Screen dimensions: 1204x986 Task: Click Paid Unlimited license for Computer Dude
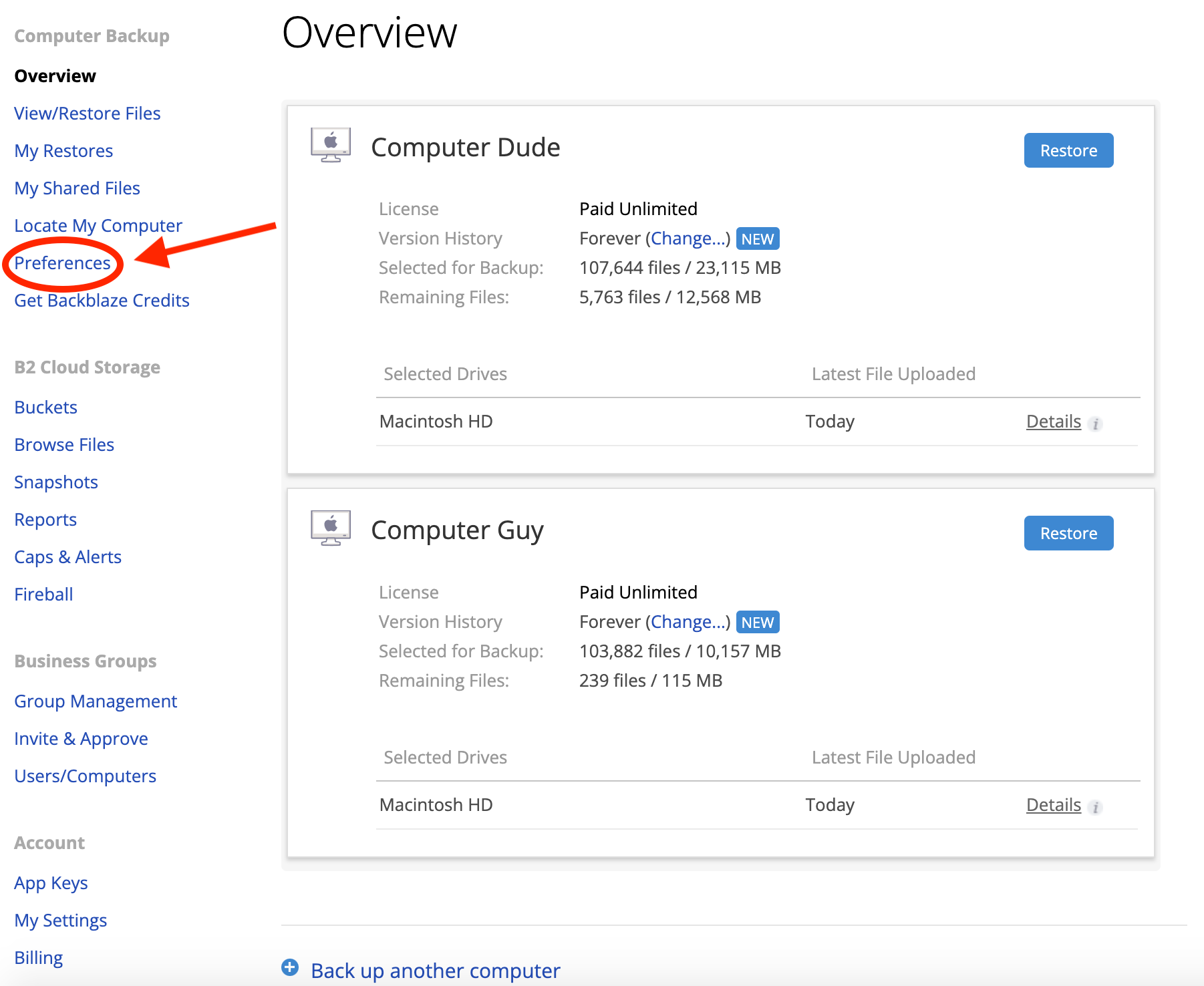coord(638,209)
